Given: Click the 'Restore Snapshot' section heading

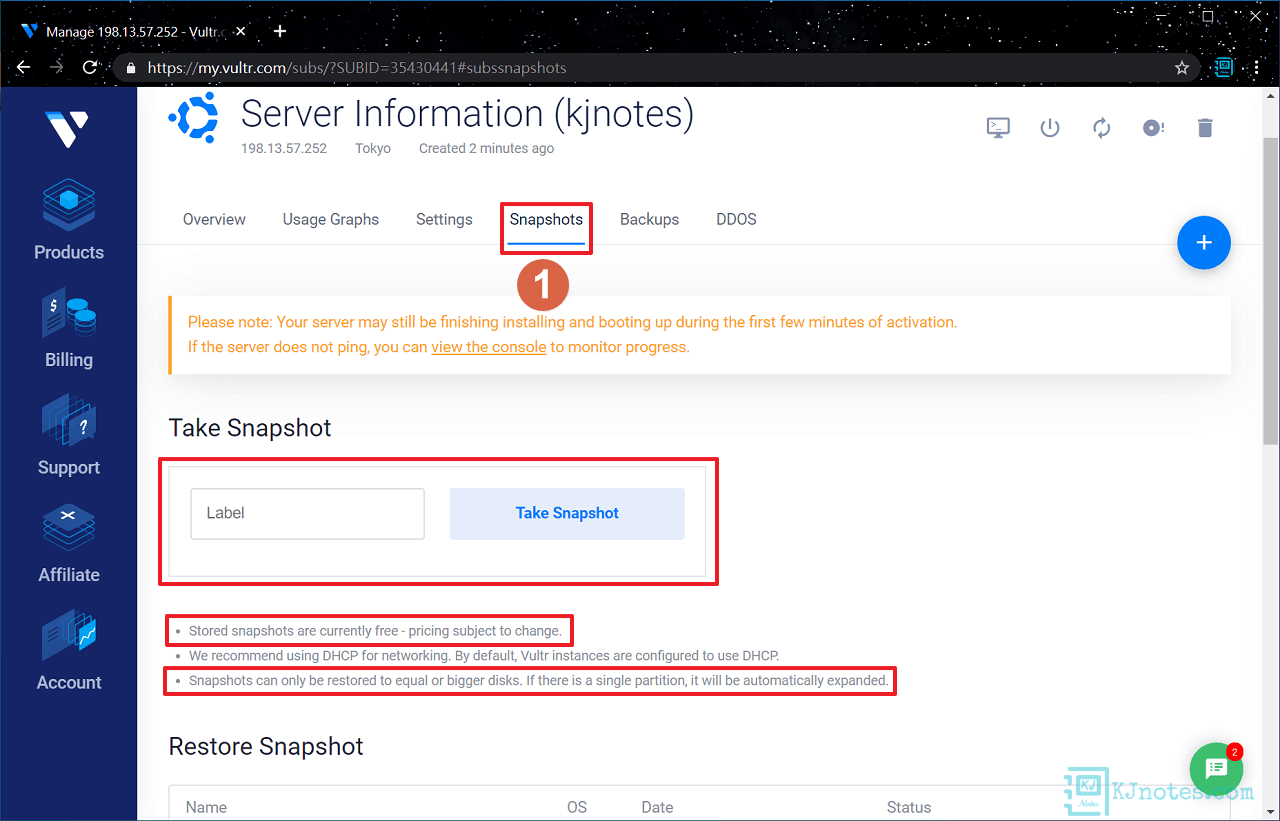Looking at the screenshot, I should coord(266,746).
